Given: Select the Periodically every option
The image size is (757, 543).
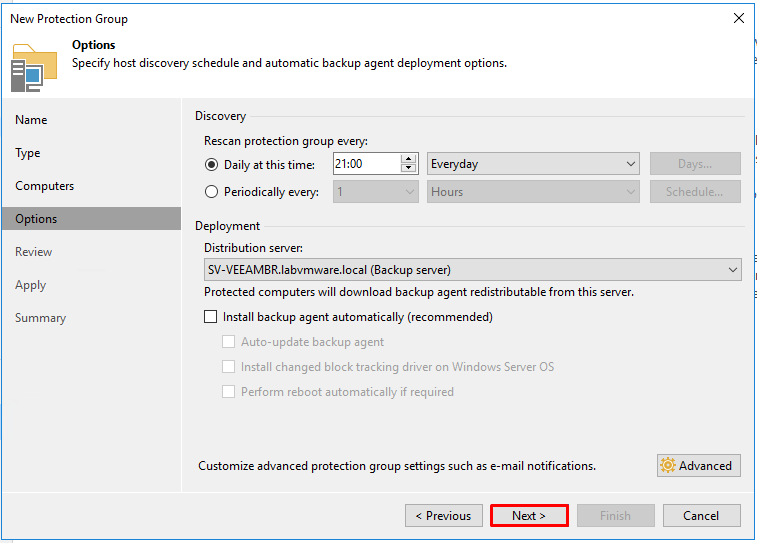Looking at the screenshot, I should [x=211, y=192].
